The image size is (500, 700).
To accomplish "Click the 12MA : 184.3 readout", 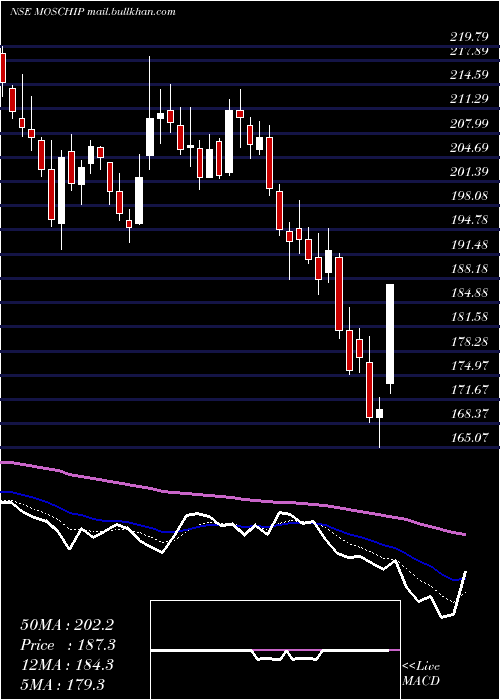I will (x=67, y=664).
